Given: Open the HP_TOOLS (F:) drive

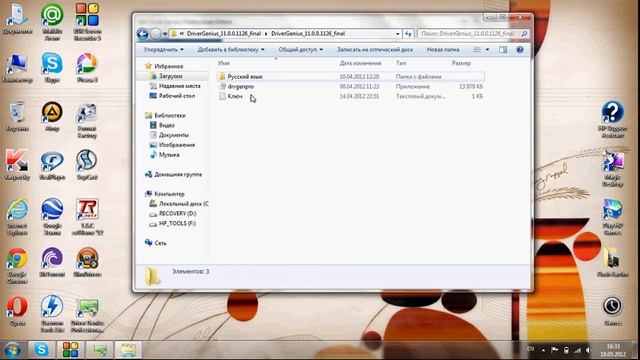Looking at the screenshot, I should coord(177,223).
